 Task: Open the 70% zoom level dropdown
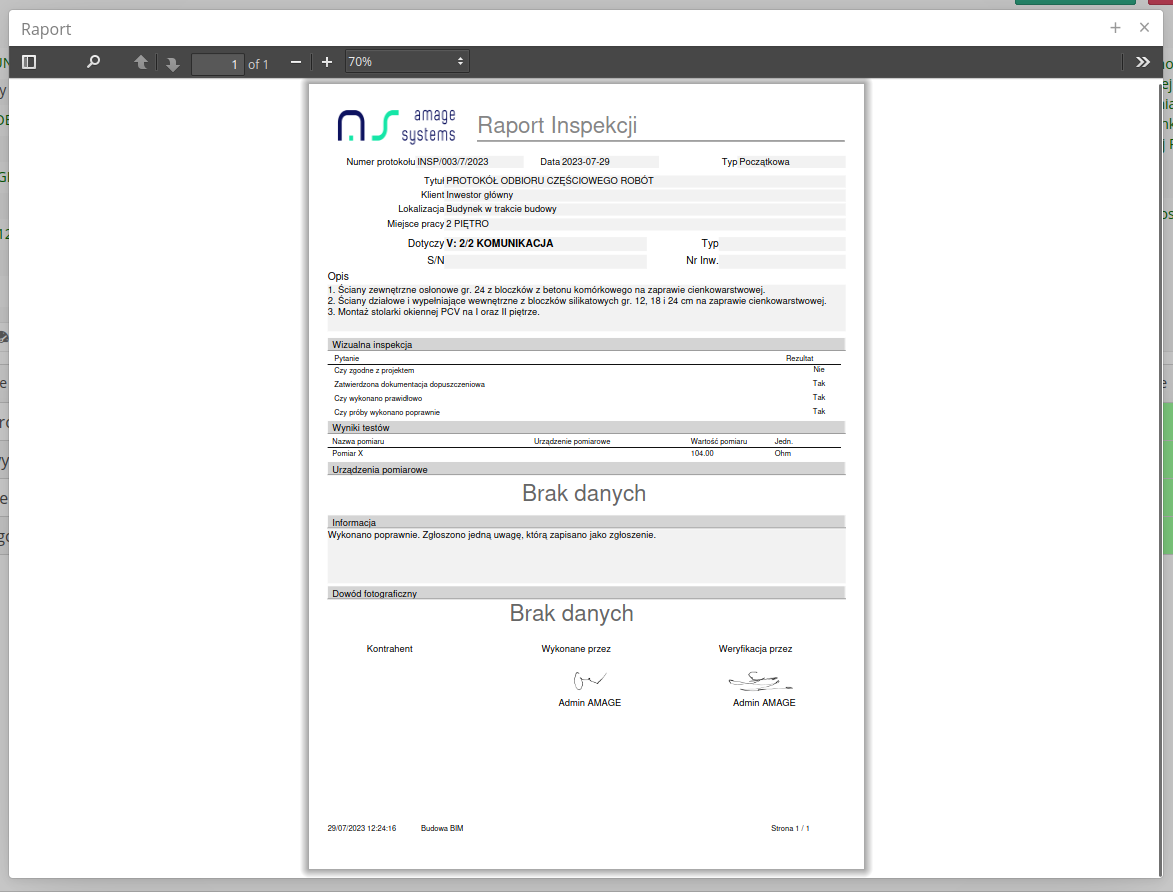pos(405,61)
